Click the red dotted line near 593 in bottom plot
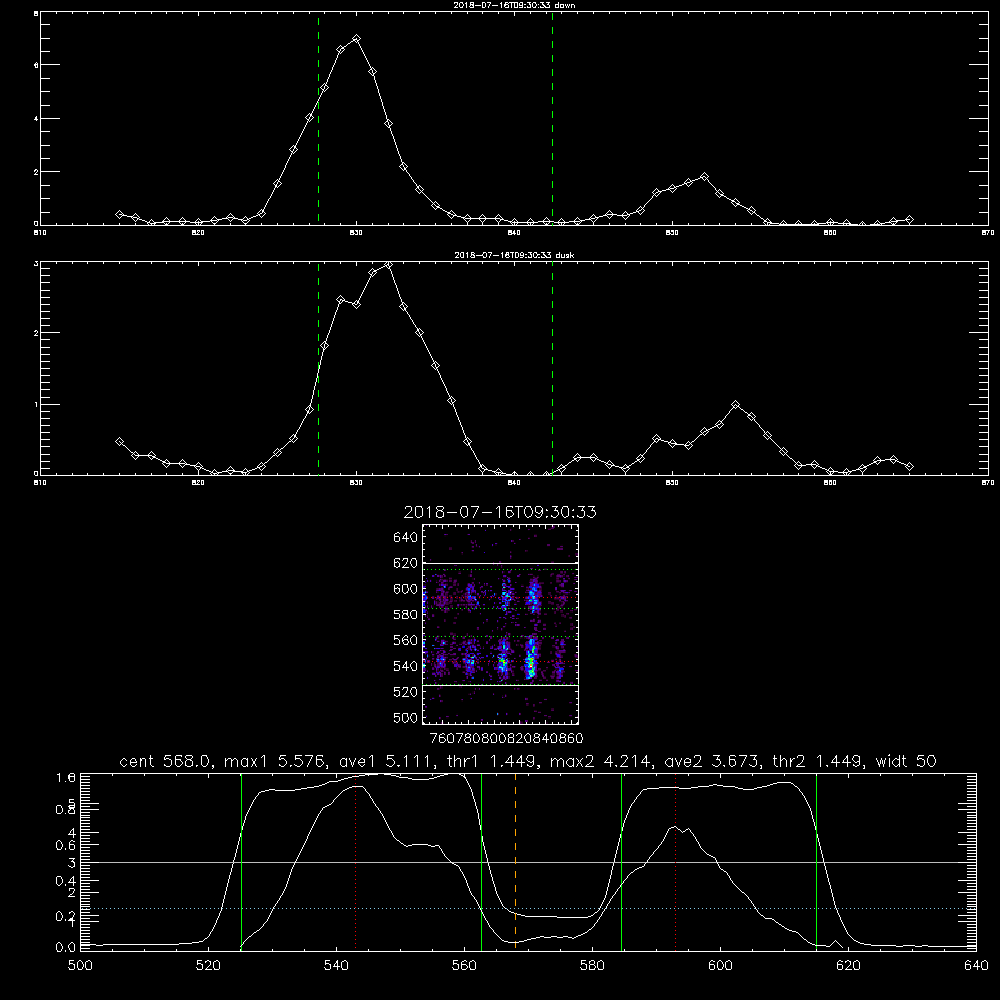Image resolution: width=1000 pixels, height=1000 pixels. 675,862
